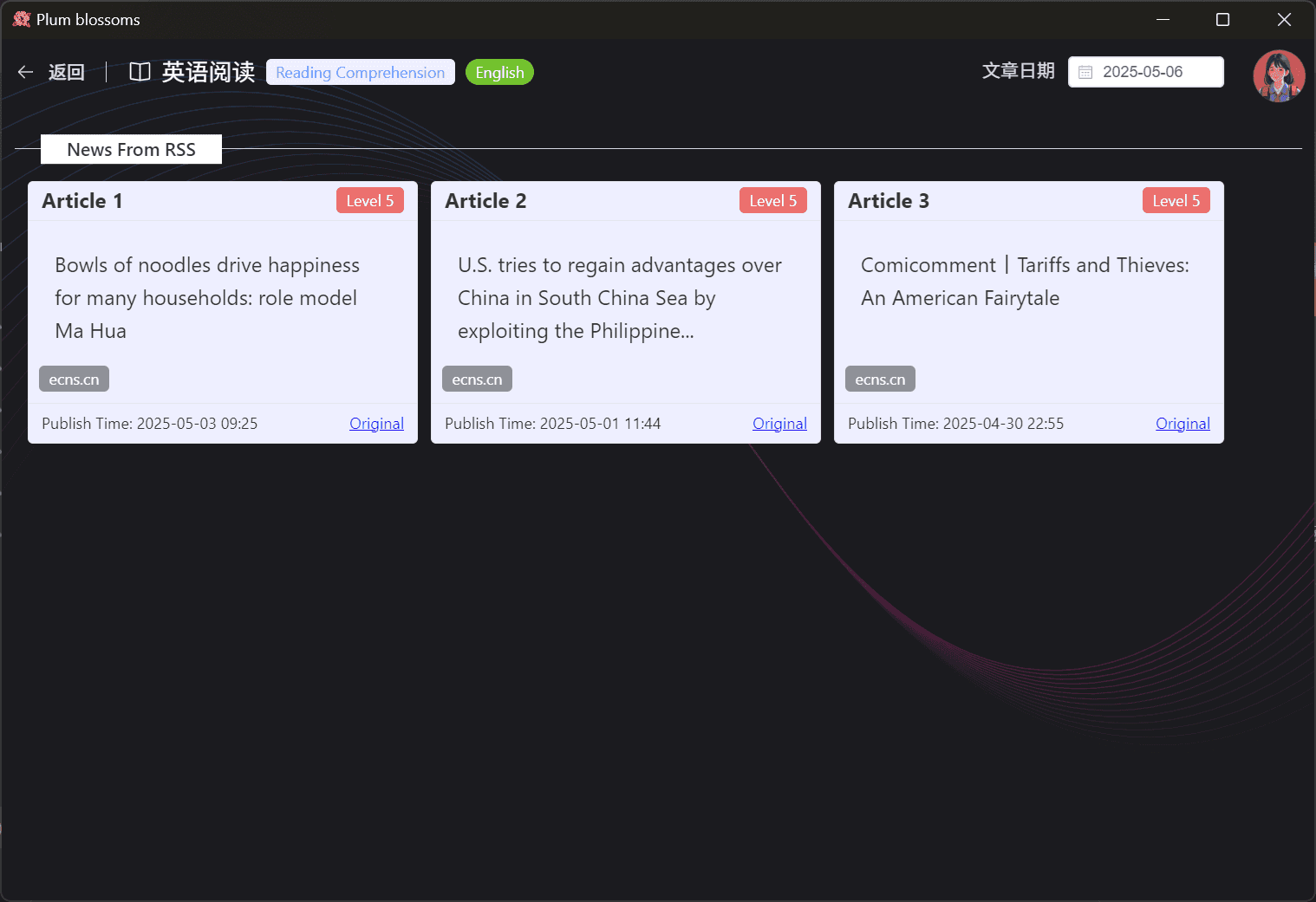
Task: Click ecns.cn source tag on Article 2
Action: (x=477, y=380)
